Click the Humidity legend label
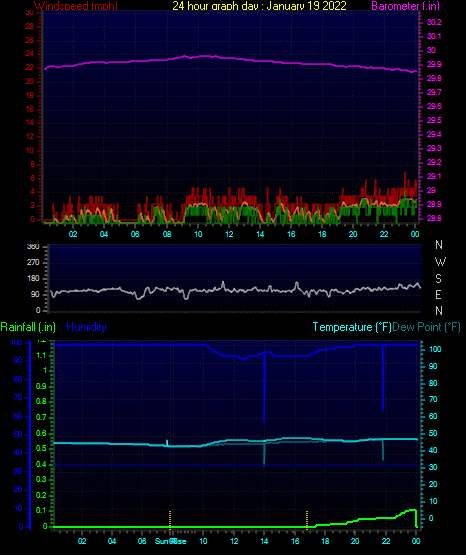This screenshot has height=555, width=466. pos(86,327)
